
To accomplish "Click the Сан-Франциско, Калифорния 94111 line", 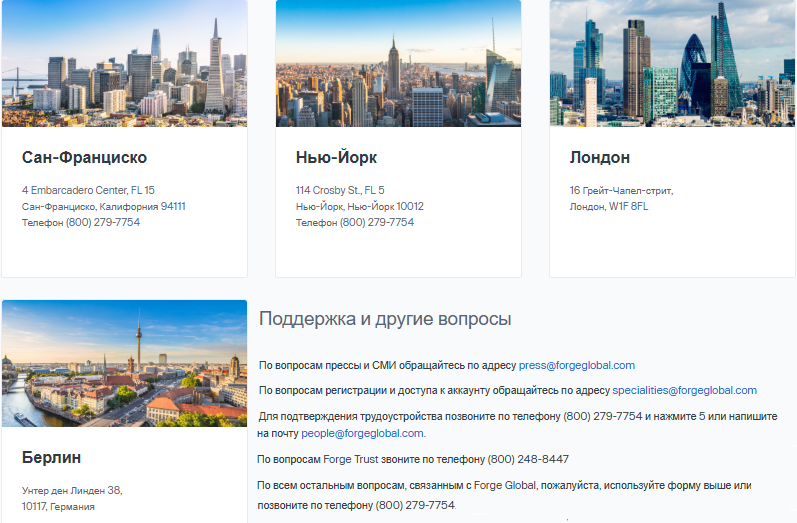I will [103, 206].
